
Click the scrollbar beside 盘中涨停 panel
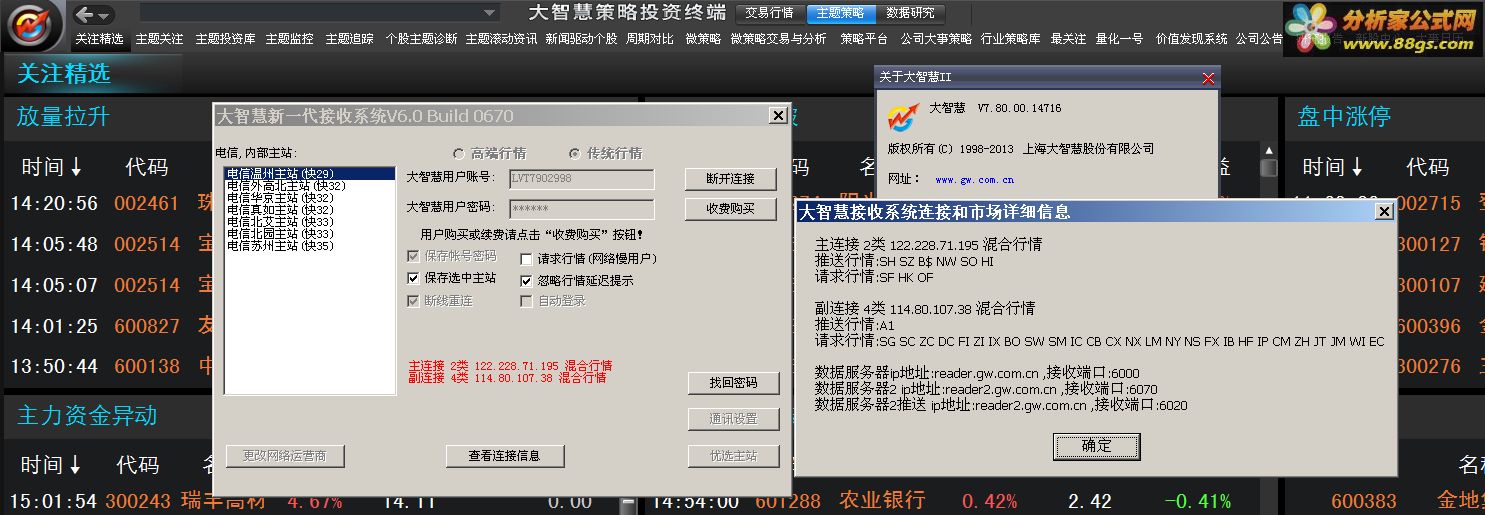(1269, 166)
